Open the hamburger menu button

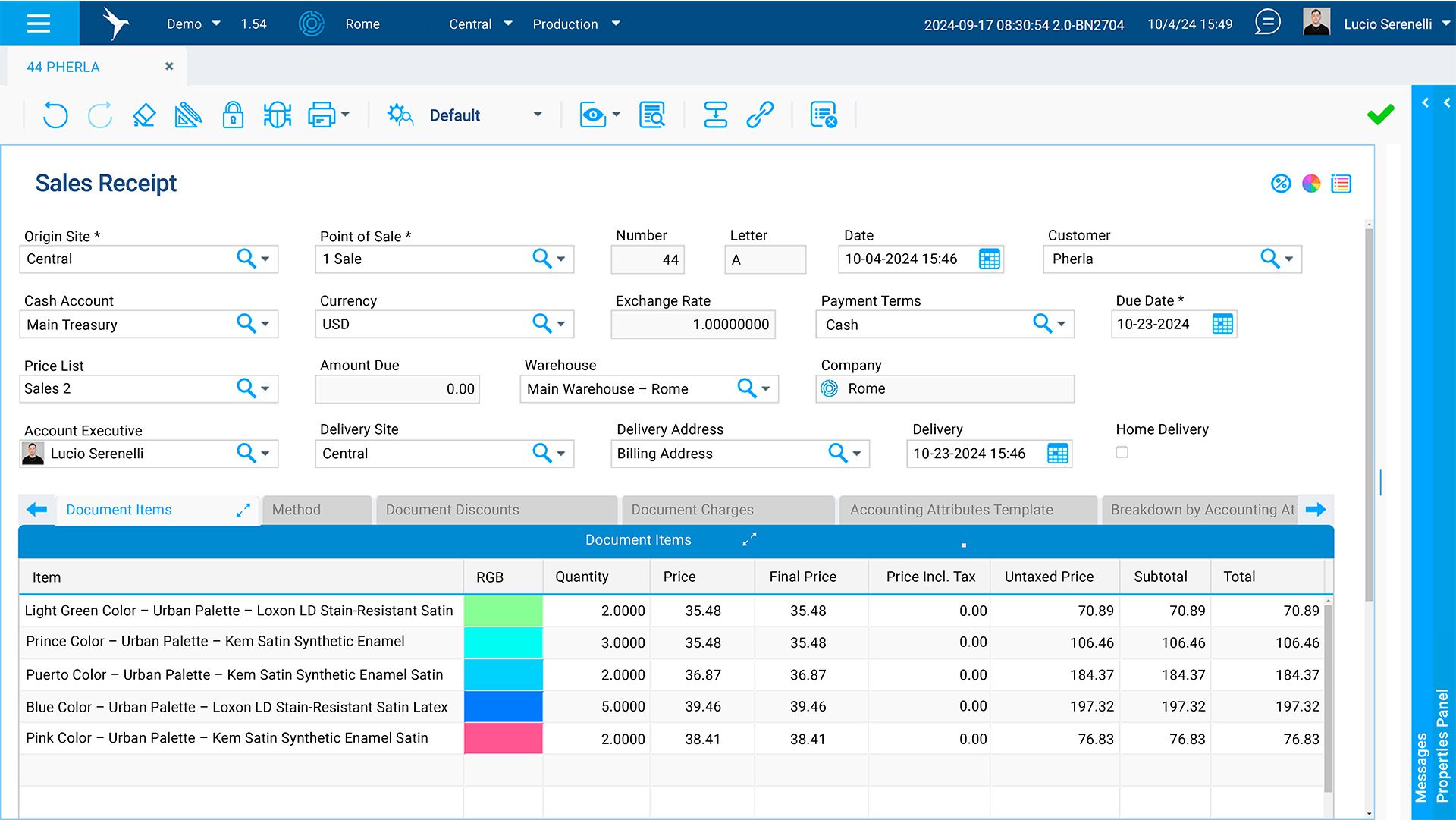click(39, 23)
